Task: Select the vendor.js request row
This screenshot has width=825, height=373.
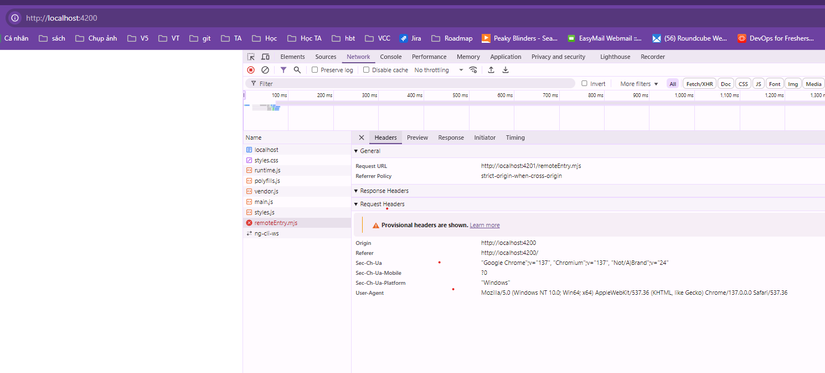Action: (x=297, y=191)
